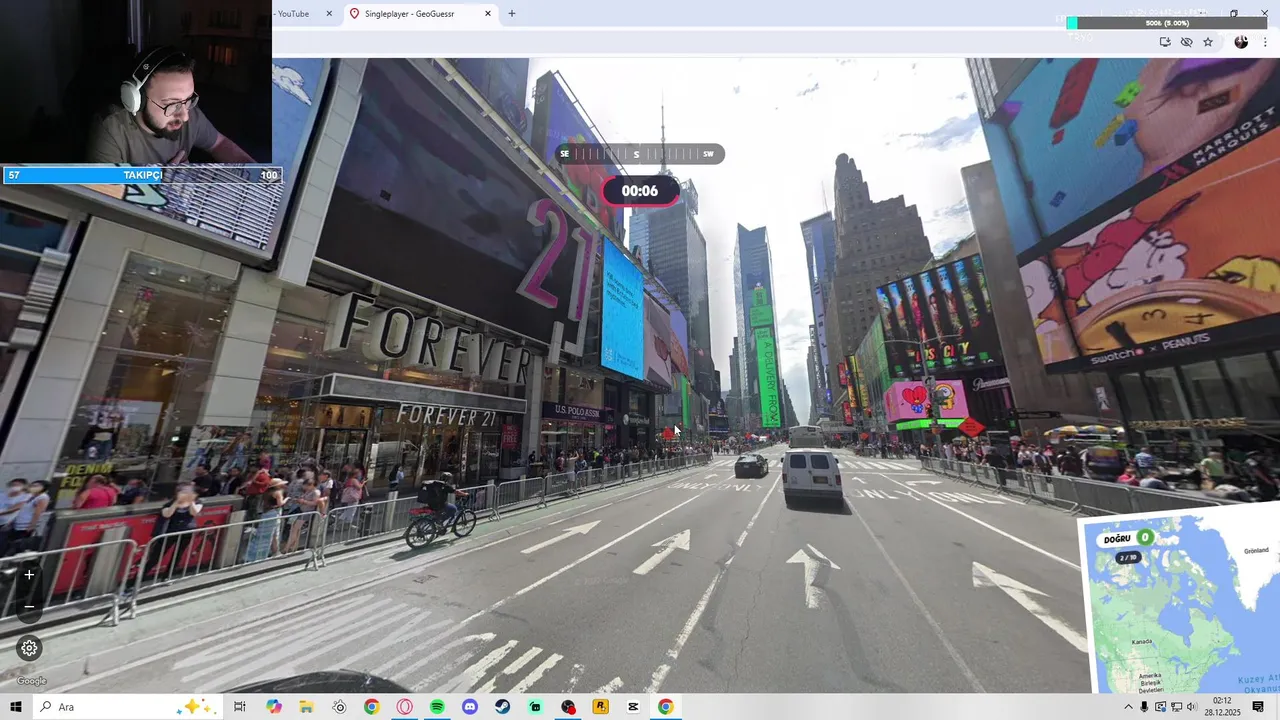Open the GeoGuessr settings gear

click(x=29, y=648)
